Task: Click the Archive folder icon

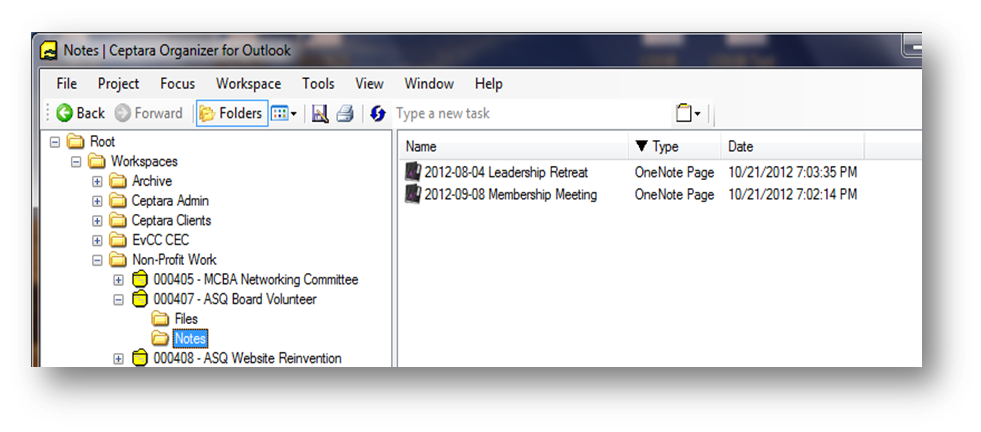Action: click(118, 182)
